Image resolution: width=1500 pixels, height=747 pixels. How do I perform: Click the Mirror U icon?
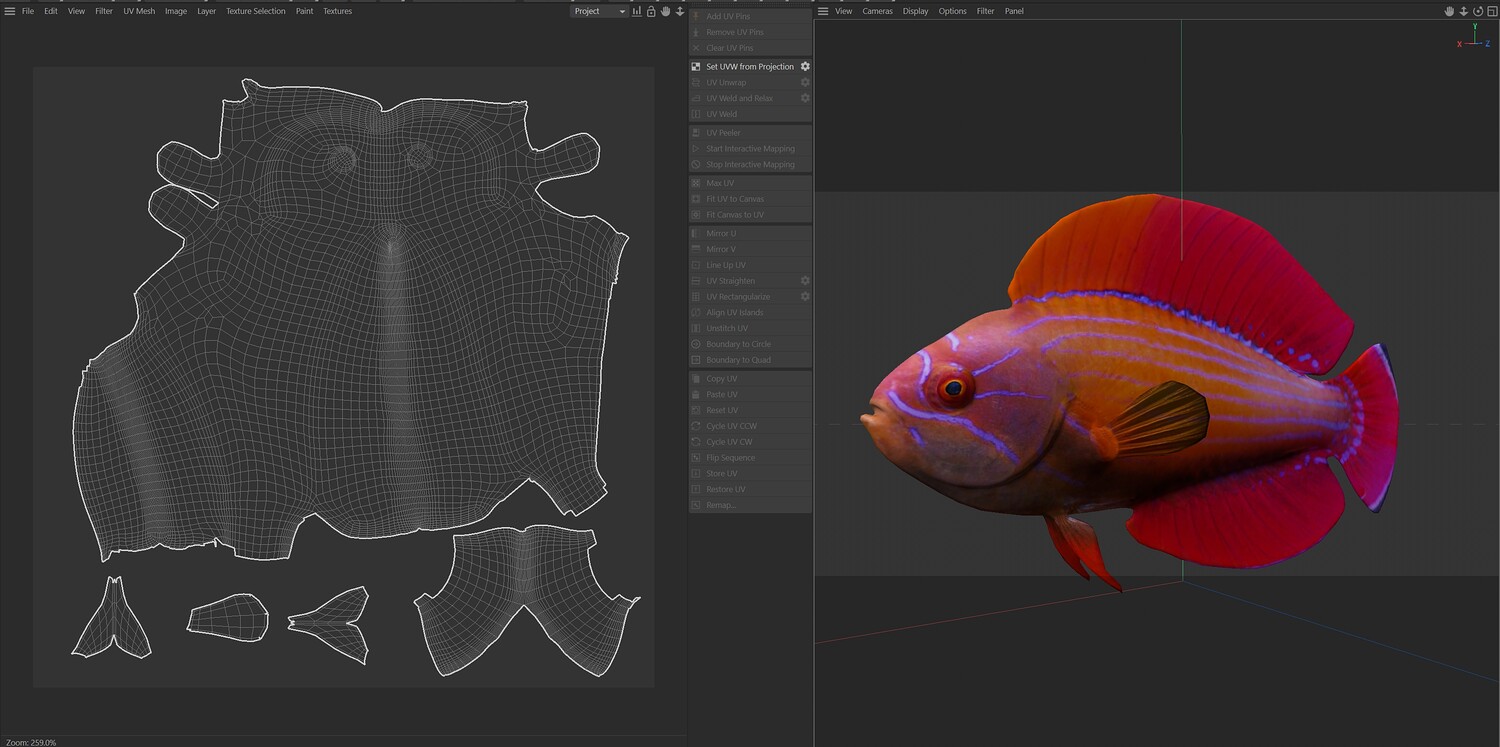point(696,233)
